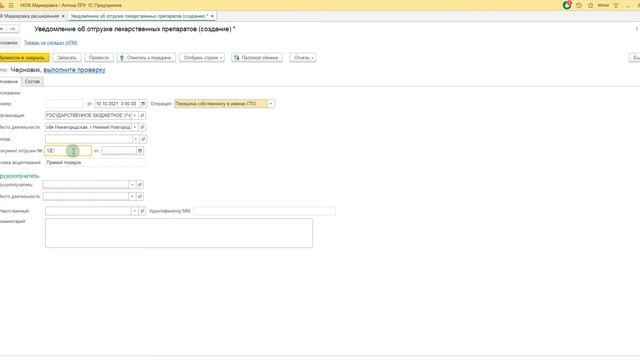
Task: Click the Операция field Передача собственнику
Action: click(x=221, y=104)
